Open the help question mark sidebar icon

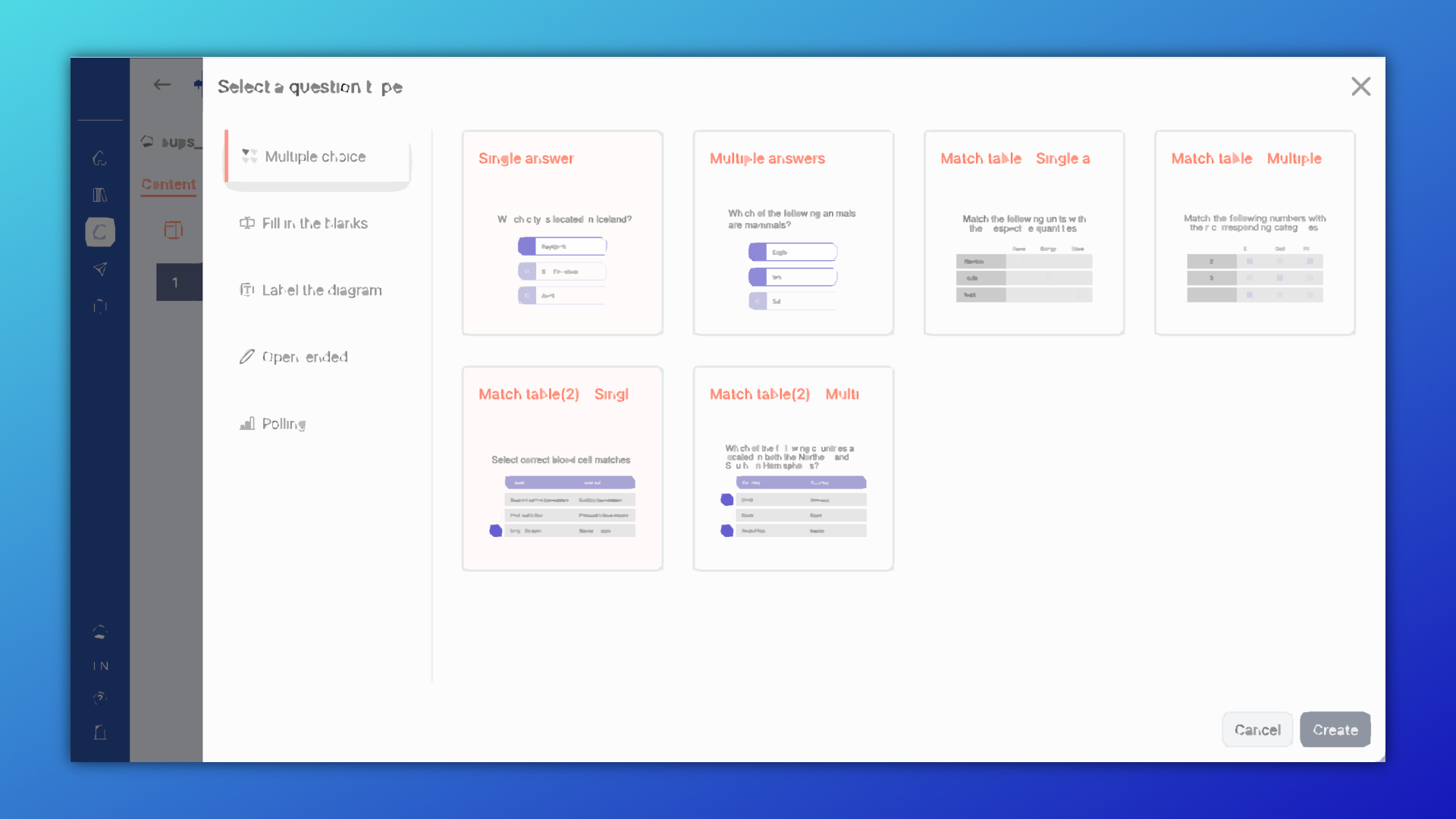pos(100,698)
